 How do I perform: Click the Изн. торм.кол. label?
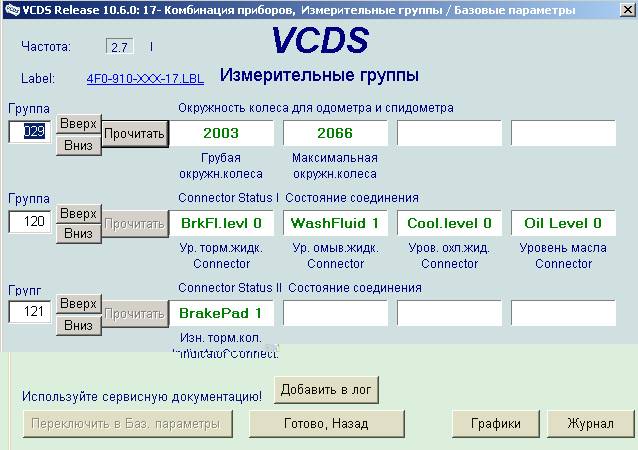(221, 338)
